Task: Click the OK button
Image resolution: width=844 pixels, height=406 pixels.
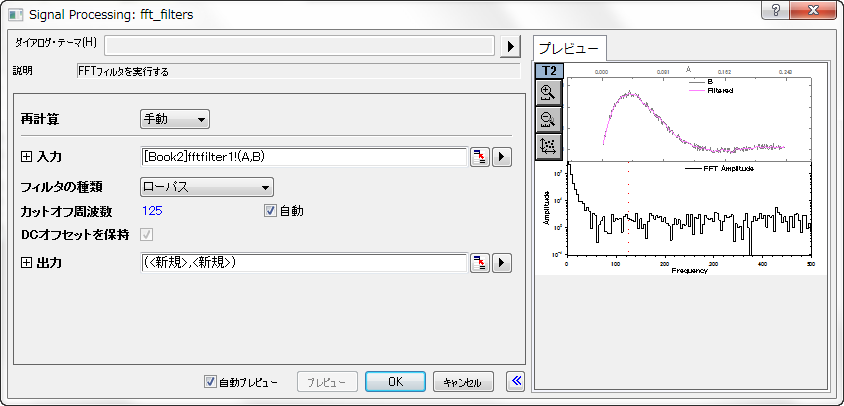Action: (396, 382)
